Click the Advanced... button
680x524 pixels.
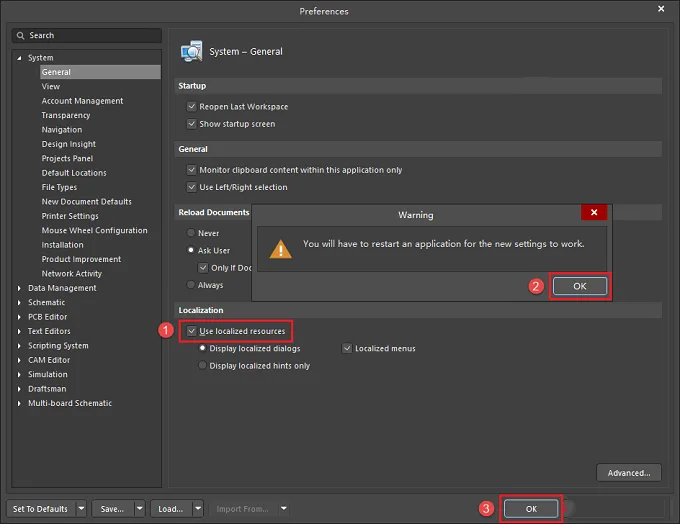pos(629,473)
